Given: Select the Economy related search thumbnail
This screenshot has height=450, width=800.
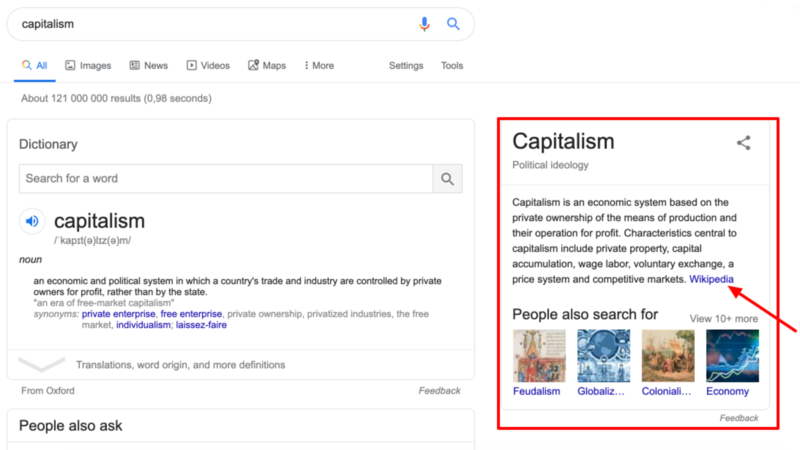Looking at the screenshot, I should coord(732,357).
